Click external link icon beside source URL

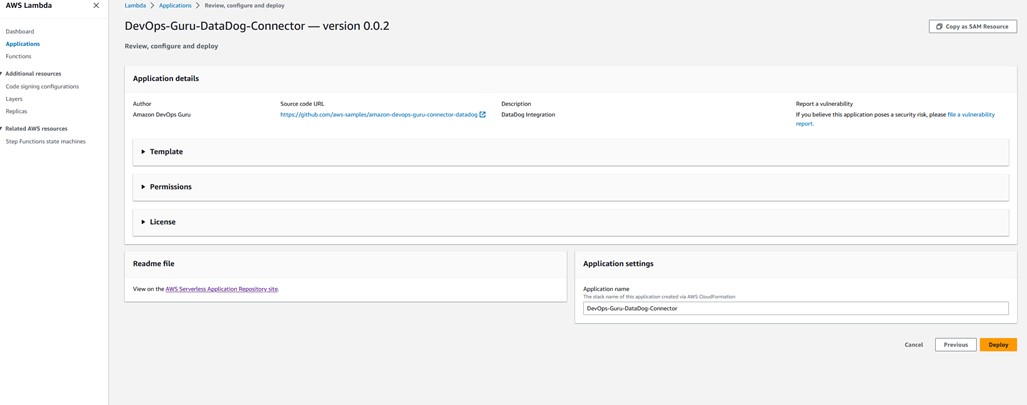coord(483,115)
